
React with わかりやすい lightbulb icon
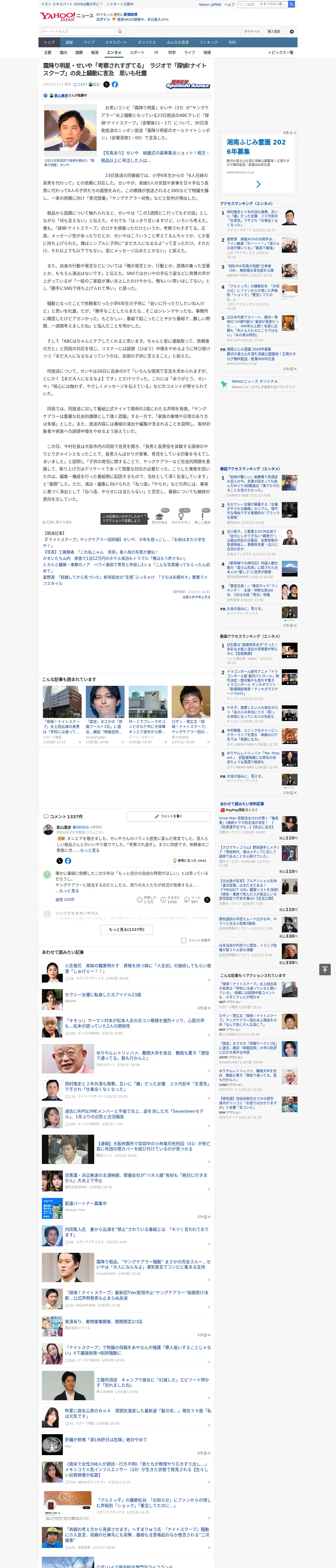tap(181, 517)
